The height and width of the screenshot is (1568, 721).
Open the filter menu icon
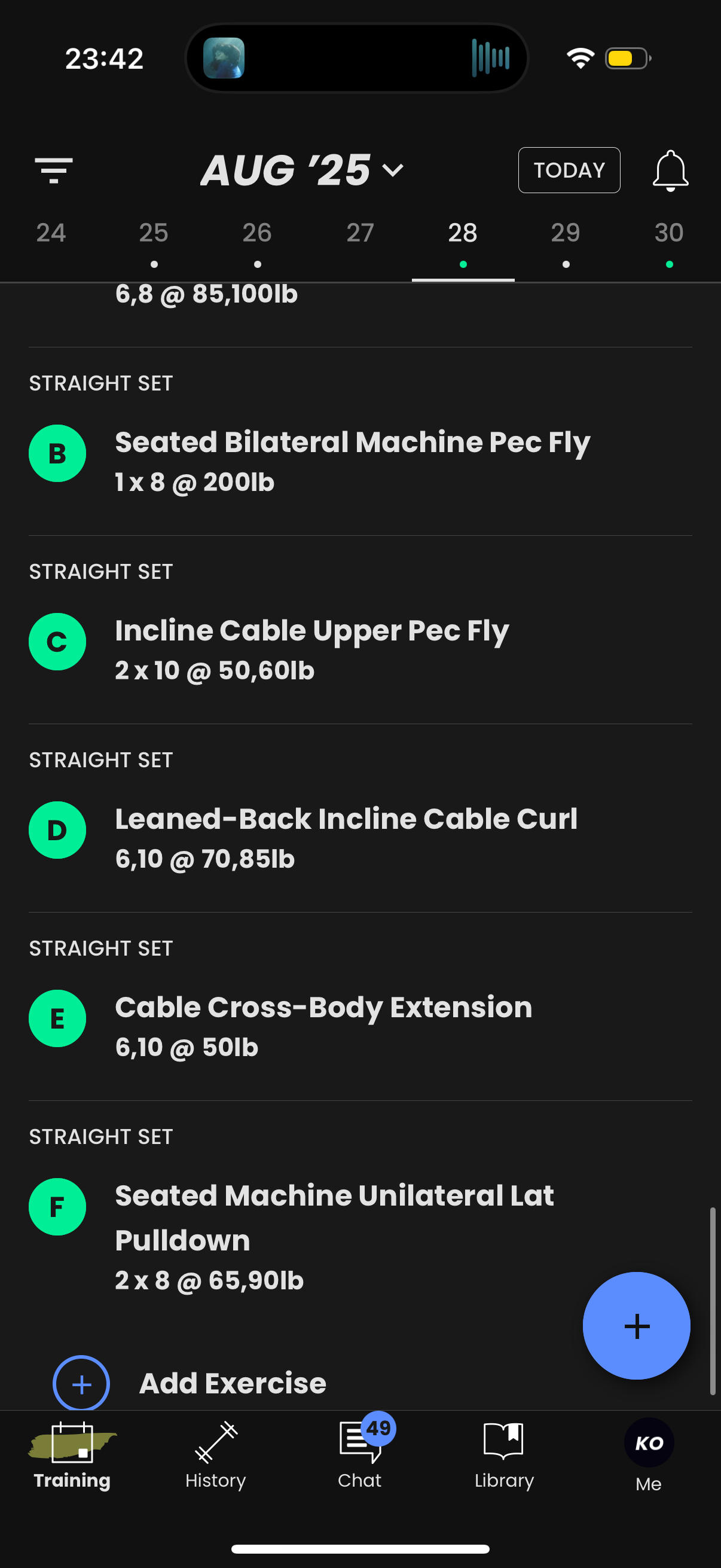tap(54, 170)
